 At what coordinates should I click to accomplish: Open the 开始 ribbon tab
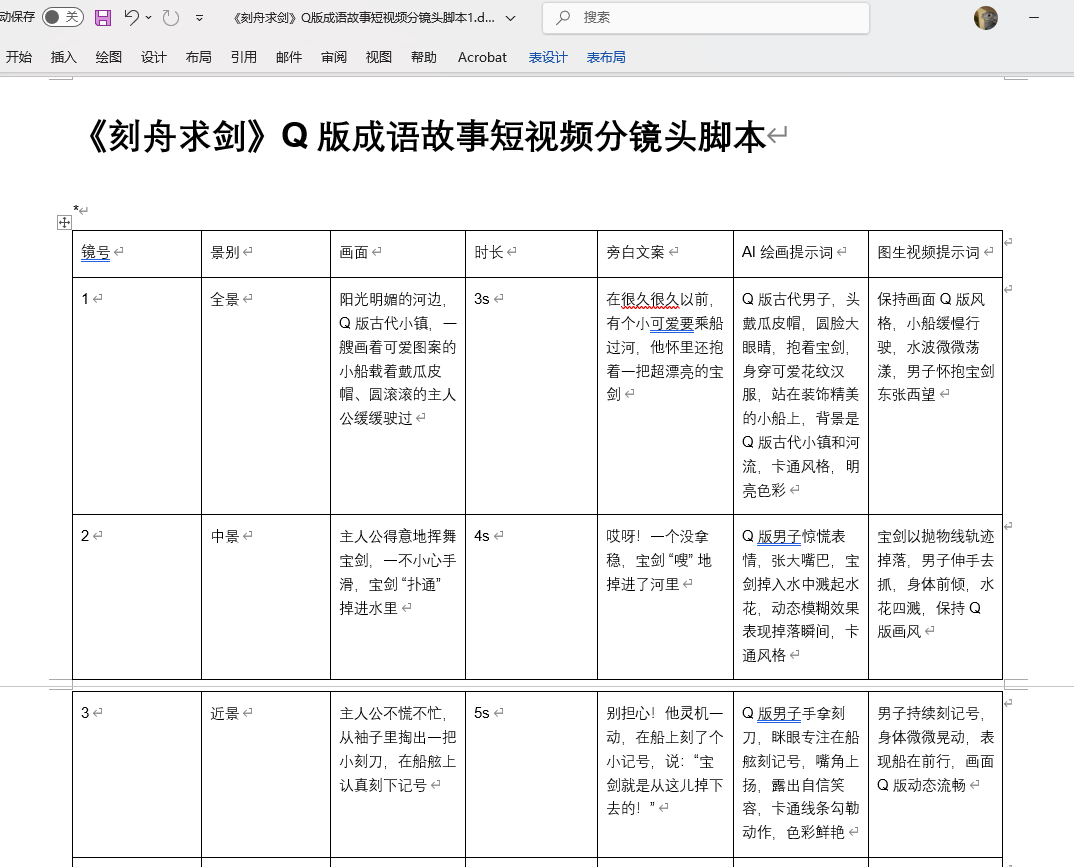pos(18,58)
